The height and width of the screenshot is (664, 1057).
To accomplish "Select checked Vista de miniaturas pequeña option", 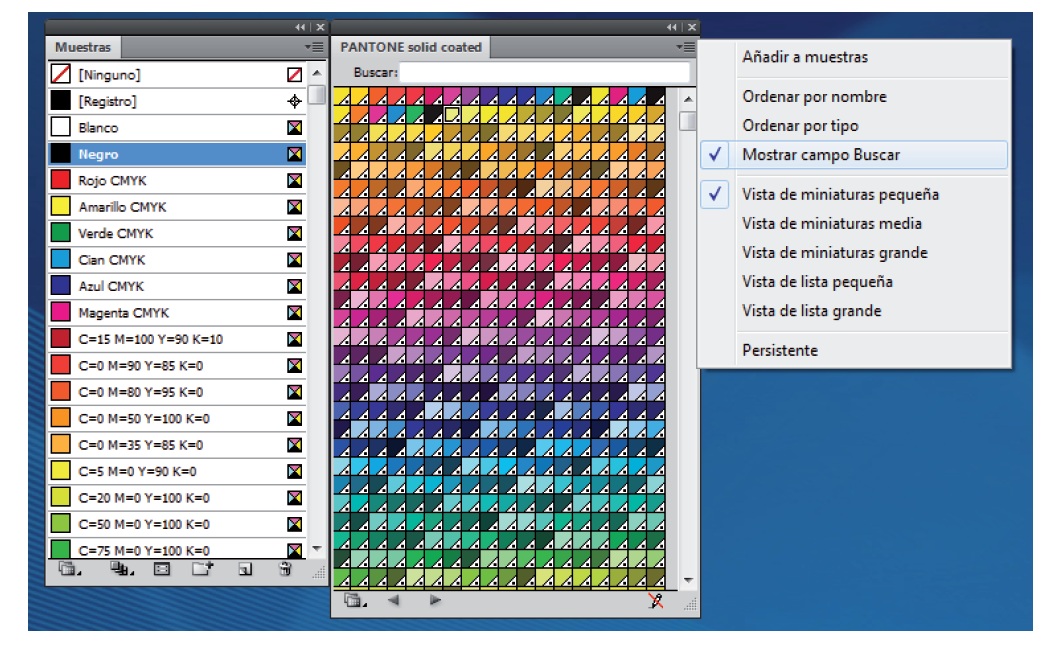I will tap(840, 194).
